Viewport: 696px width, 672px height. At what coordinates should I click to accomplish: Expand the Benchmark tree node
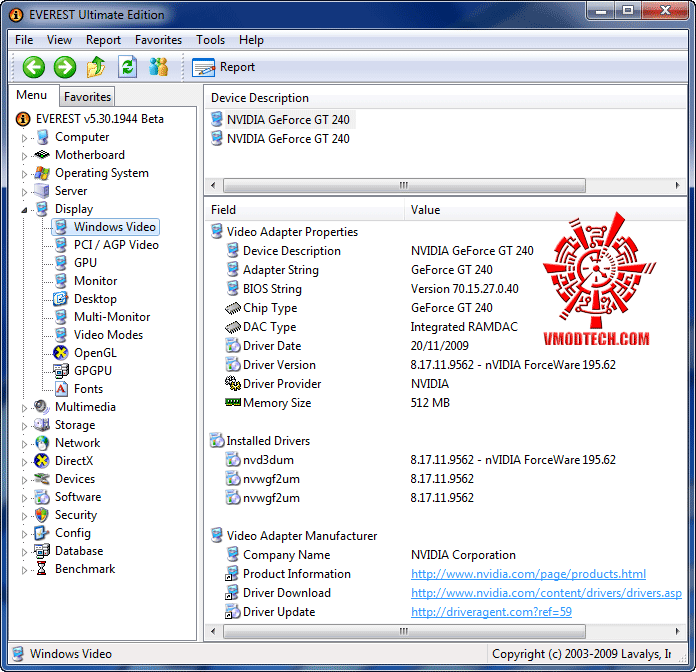24,570
